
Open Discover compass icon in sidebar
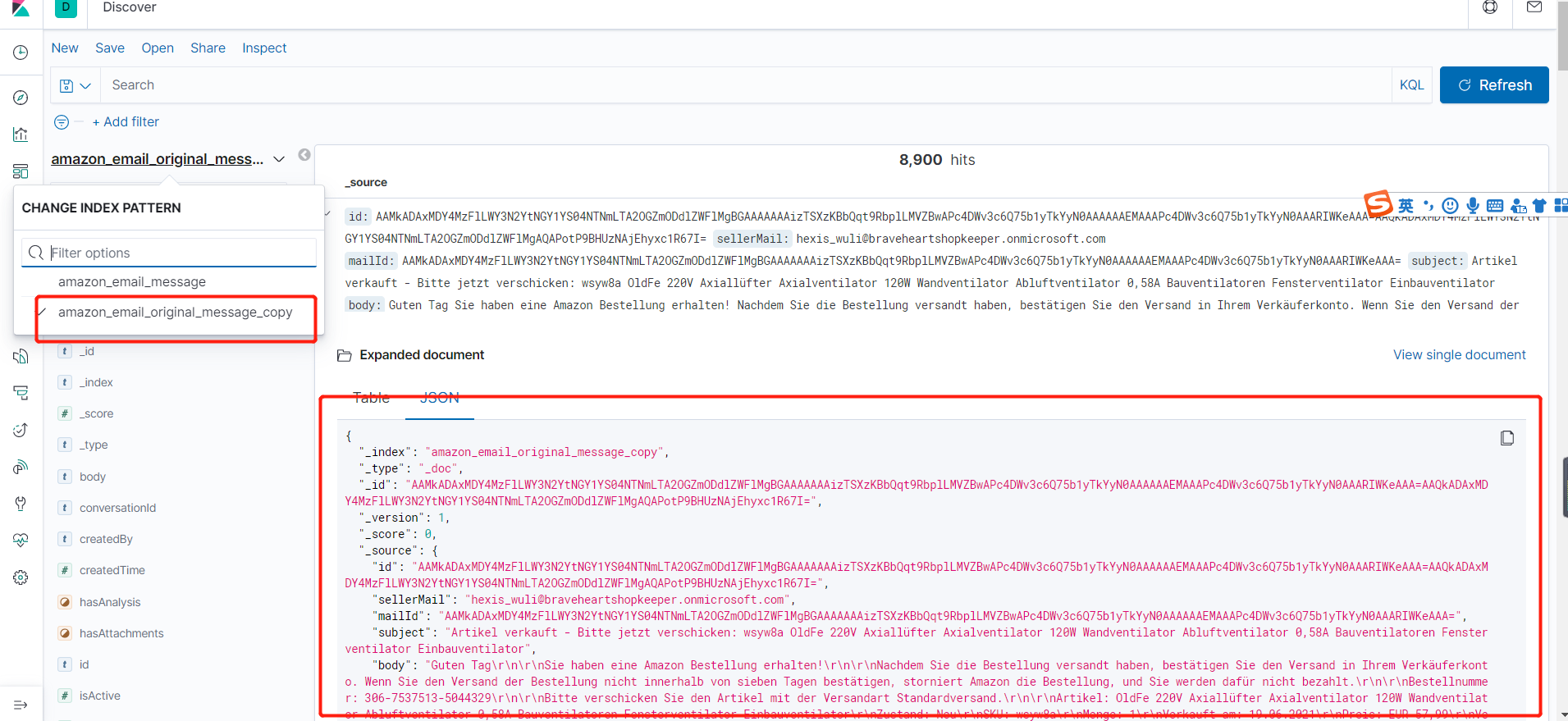21,98
